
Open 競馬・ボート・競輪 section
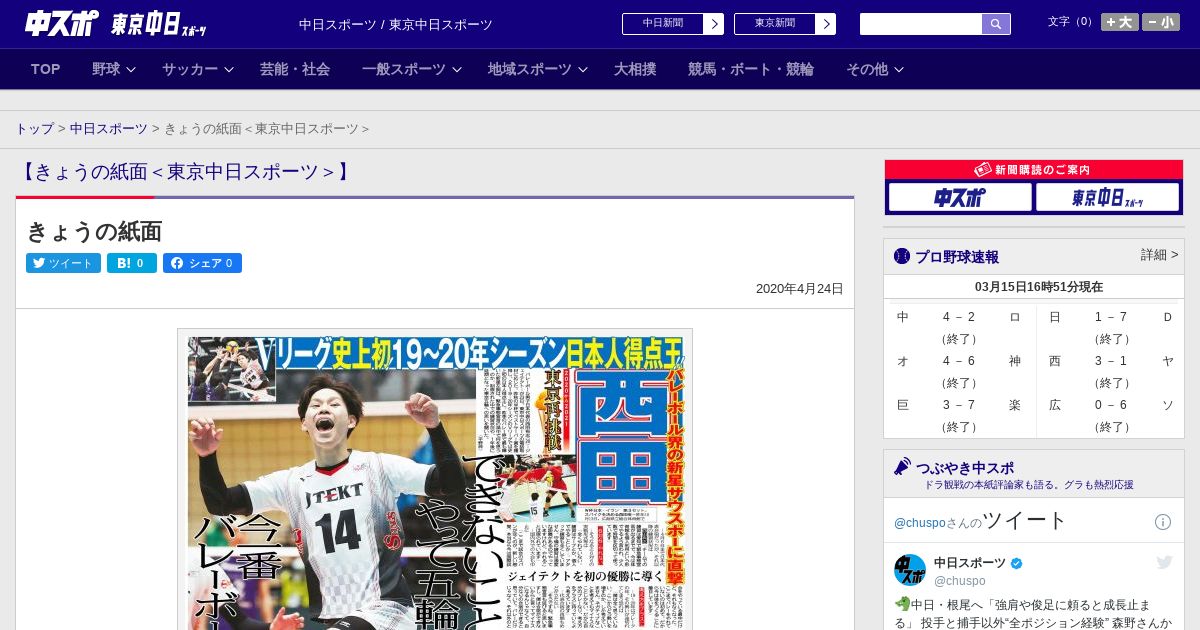click(x=751, y=69)
